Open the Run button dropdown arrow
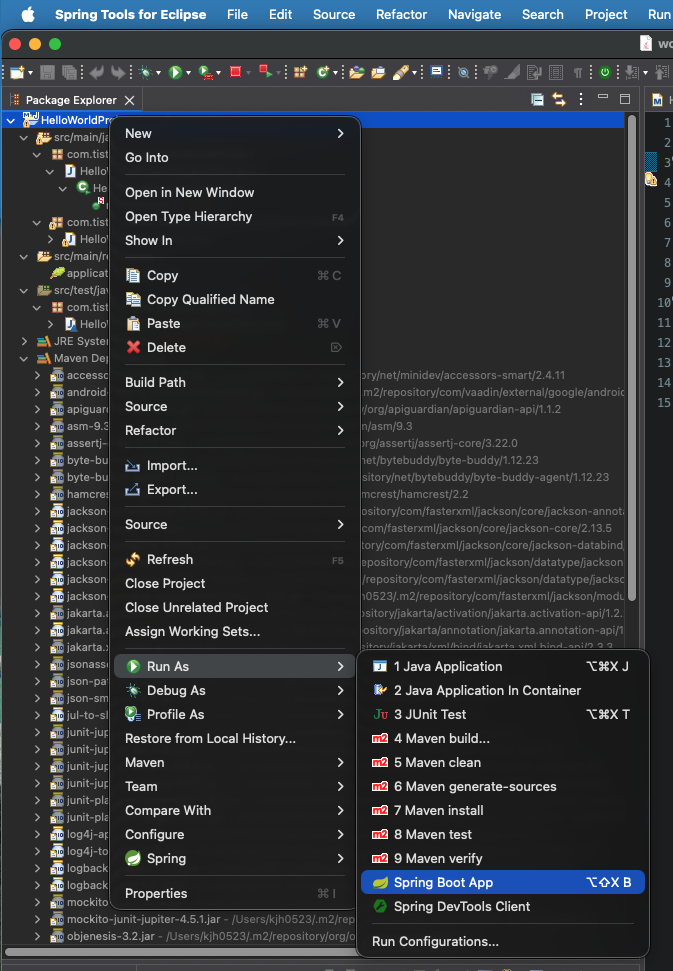The image size is (673, 971). coord(188,73)
